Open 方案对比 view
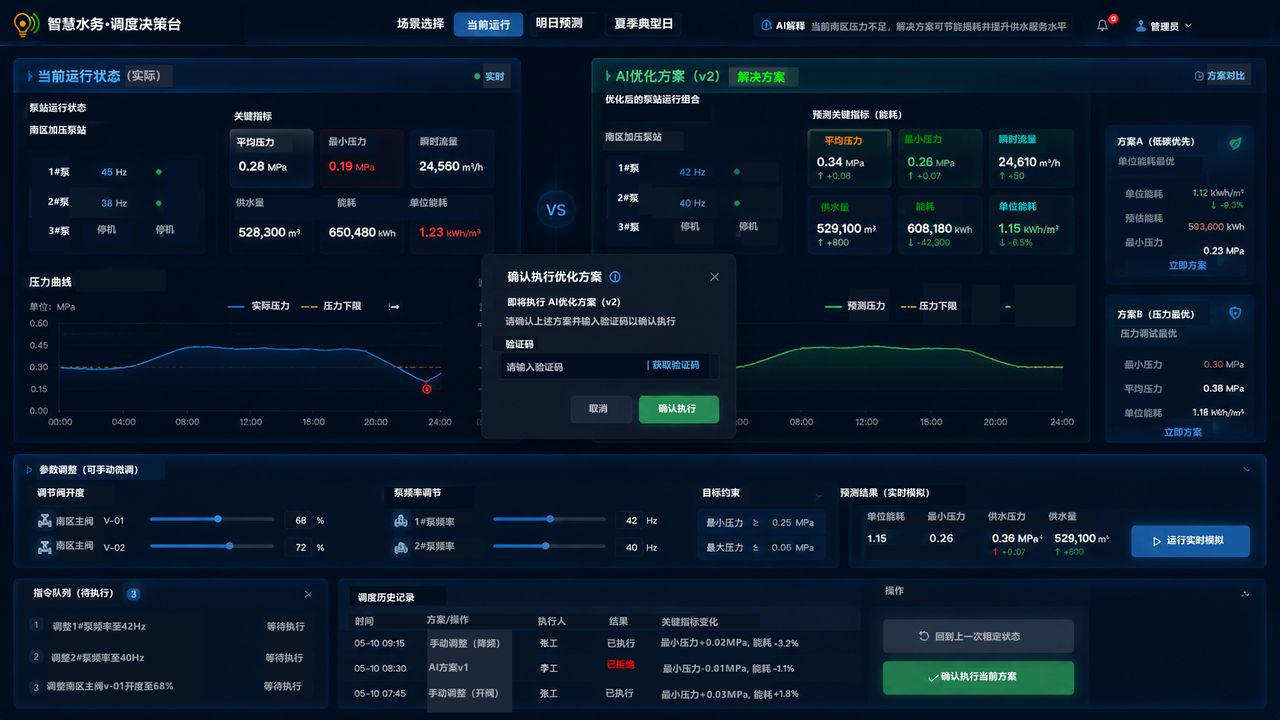The width and height of the screenshot is (1280, 720). point(1220,76)
